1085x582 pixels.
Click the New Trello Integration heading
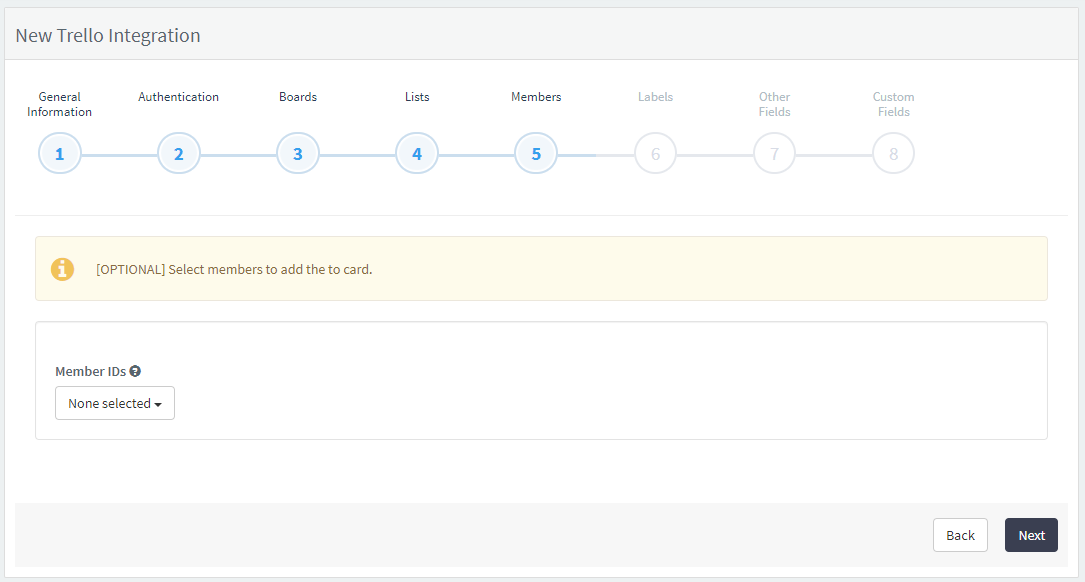[108, 35]
